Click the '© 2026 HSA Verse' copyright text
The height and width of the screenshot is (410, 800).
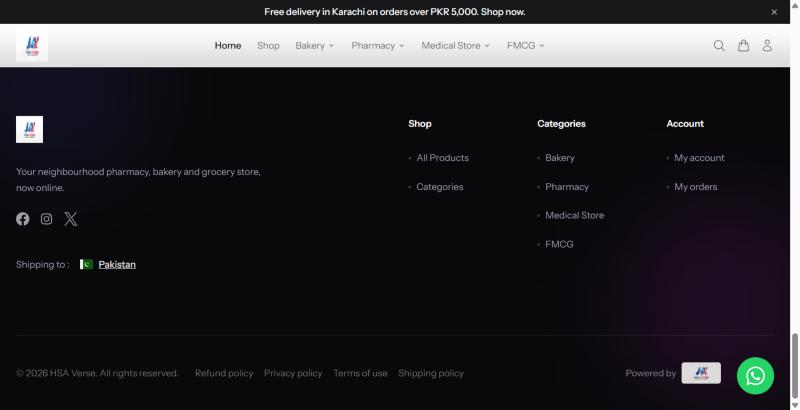(97, 373)
